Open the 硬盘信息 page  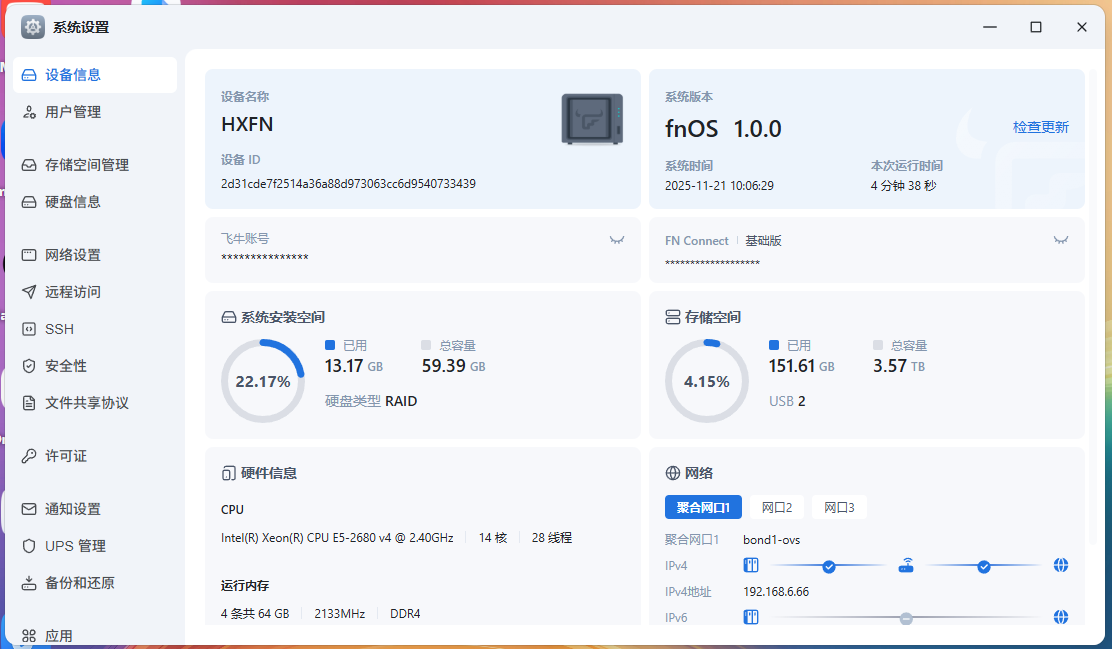click(94, 201)
